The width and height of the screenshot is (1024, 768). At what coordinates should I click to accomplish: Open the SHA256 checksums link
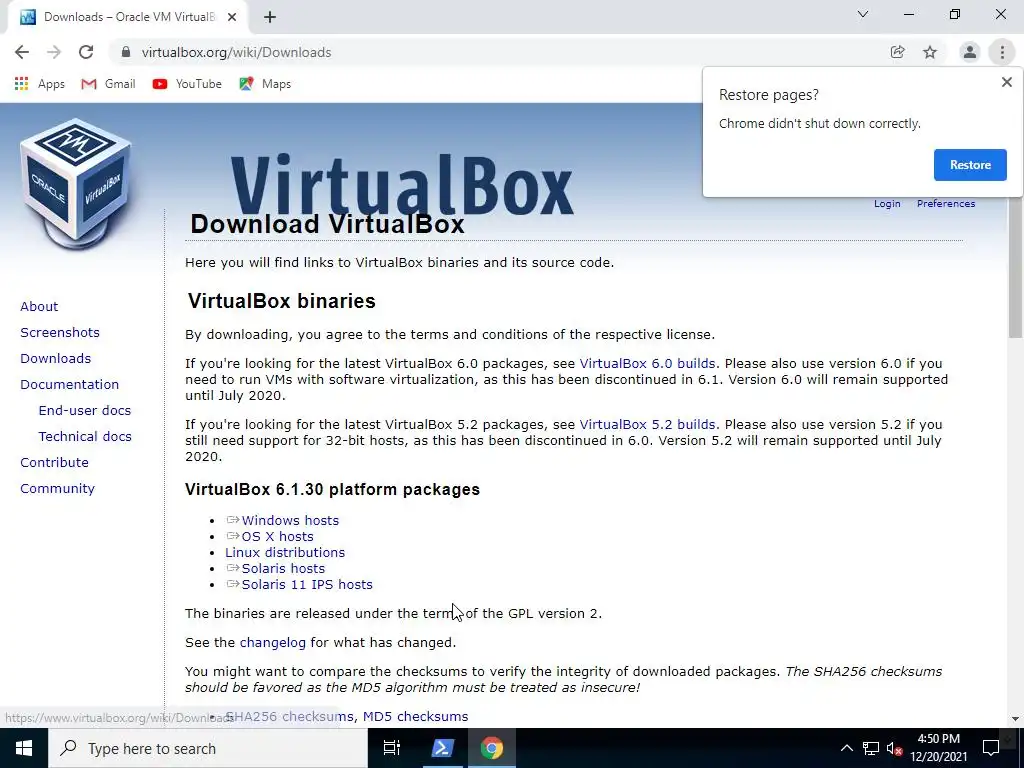click(289, 716)
